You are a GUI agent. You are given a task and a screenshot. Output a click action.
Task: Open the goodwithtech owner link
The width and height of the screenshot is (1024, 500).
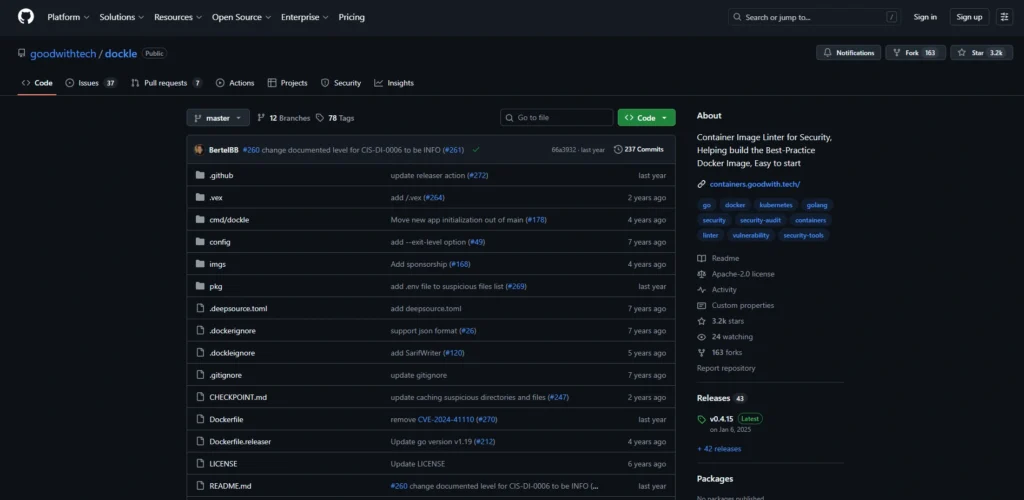tap(63, 54)
